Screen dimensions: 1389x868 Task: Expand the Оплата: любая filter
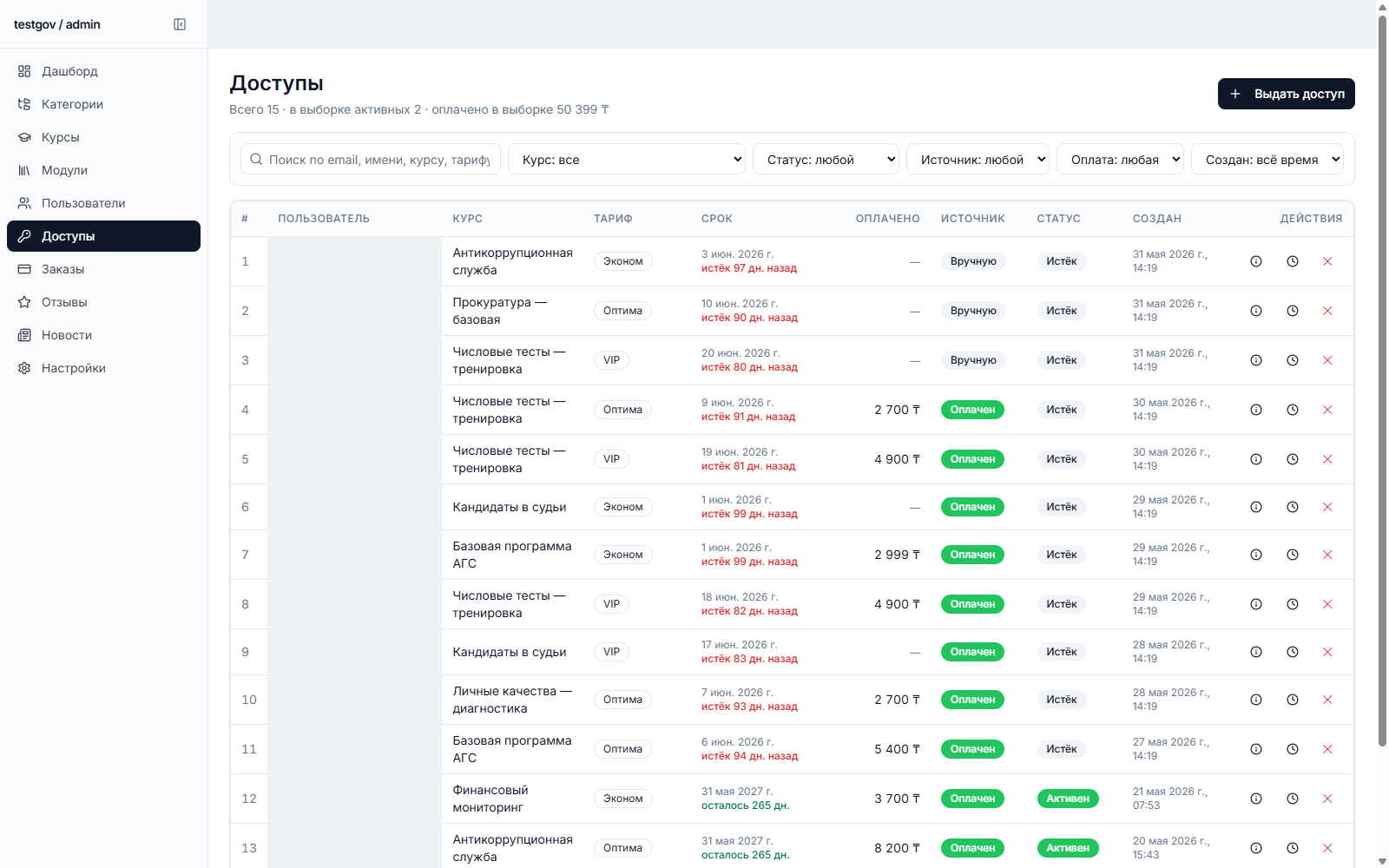pyautogui.click(x=1120, y=159)
